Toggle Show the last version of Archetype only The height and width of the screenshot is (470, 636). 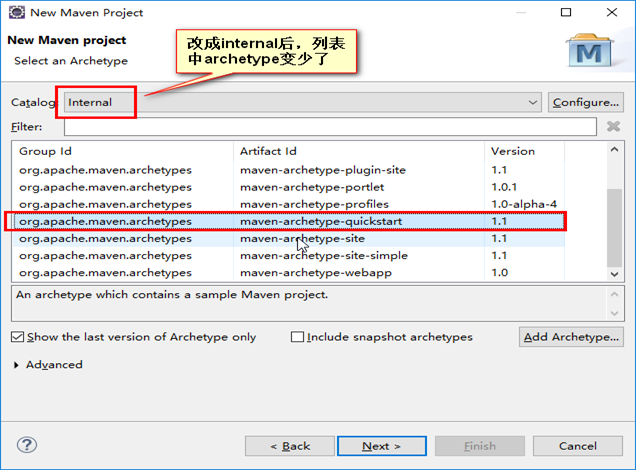tap(17, 337)
